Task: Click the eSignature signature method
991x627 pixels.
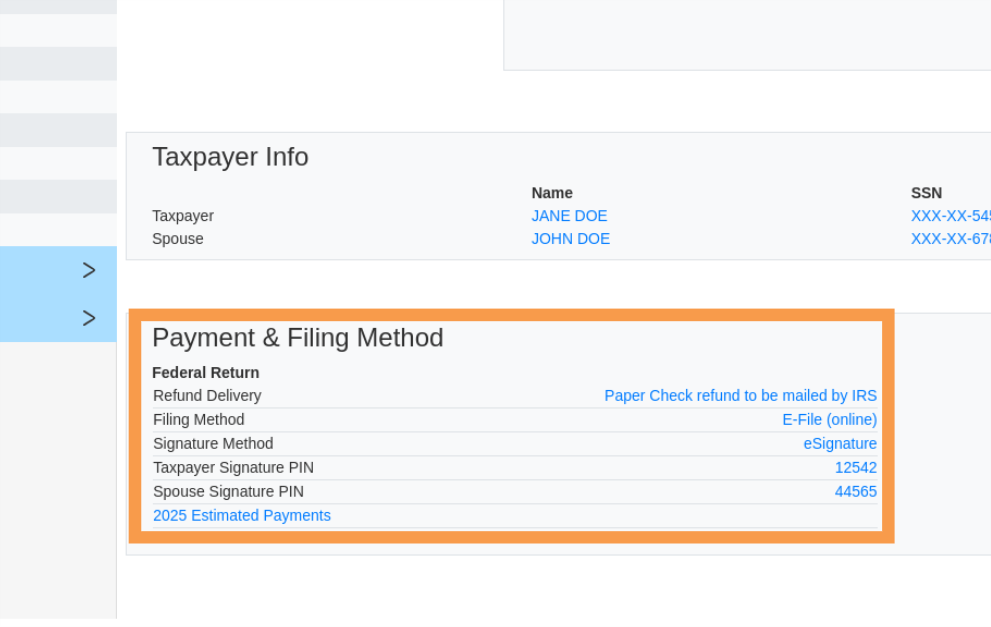Action: (x=840, y=443)
